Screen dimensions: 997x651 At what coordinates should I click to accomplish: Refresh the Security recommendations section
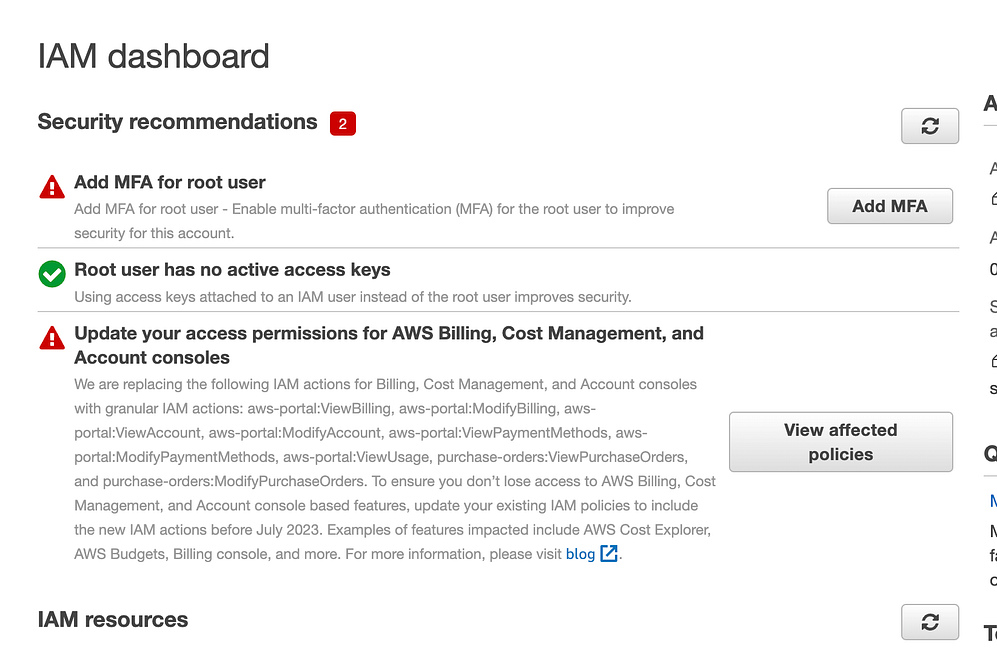(929, 126)
